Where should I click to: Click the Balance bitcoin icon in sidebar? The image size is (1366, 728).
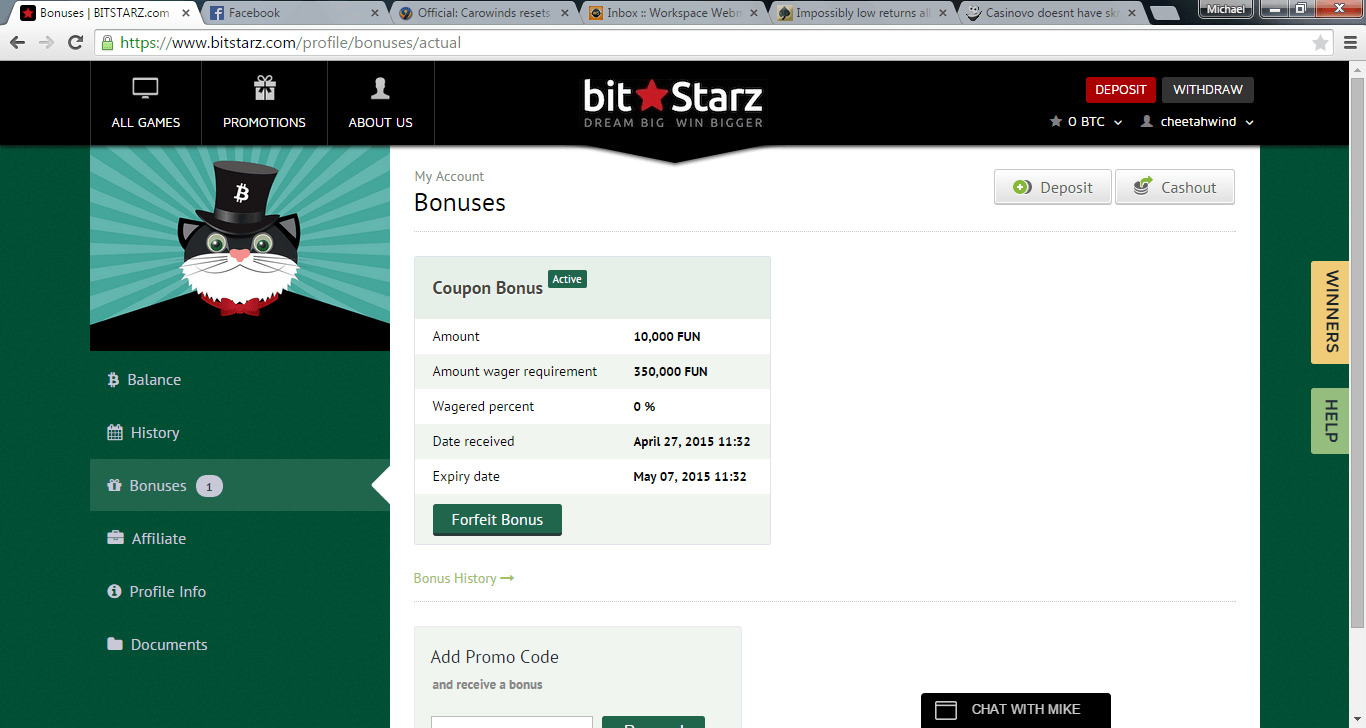click(113, 380)
